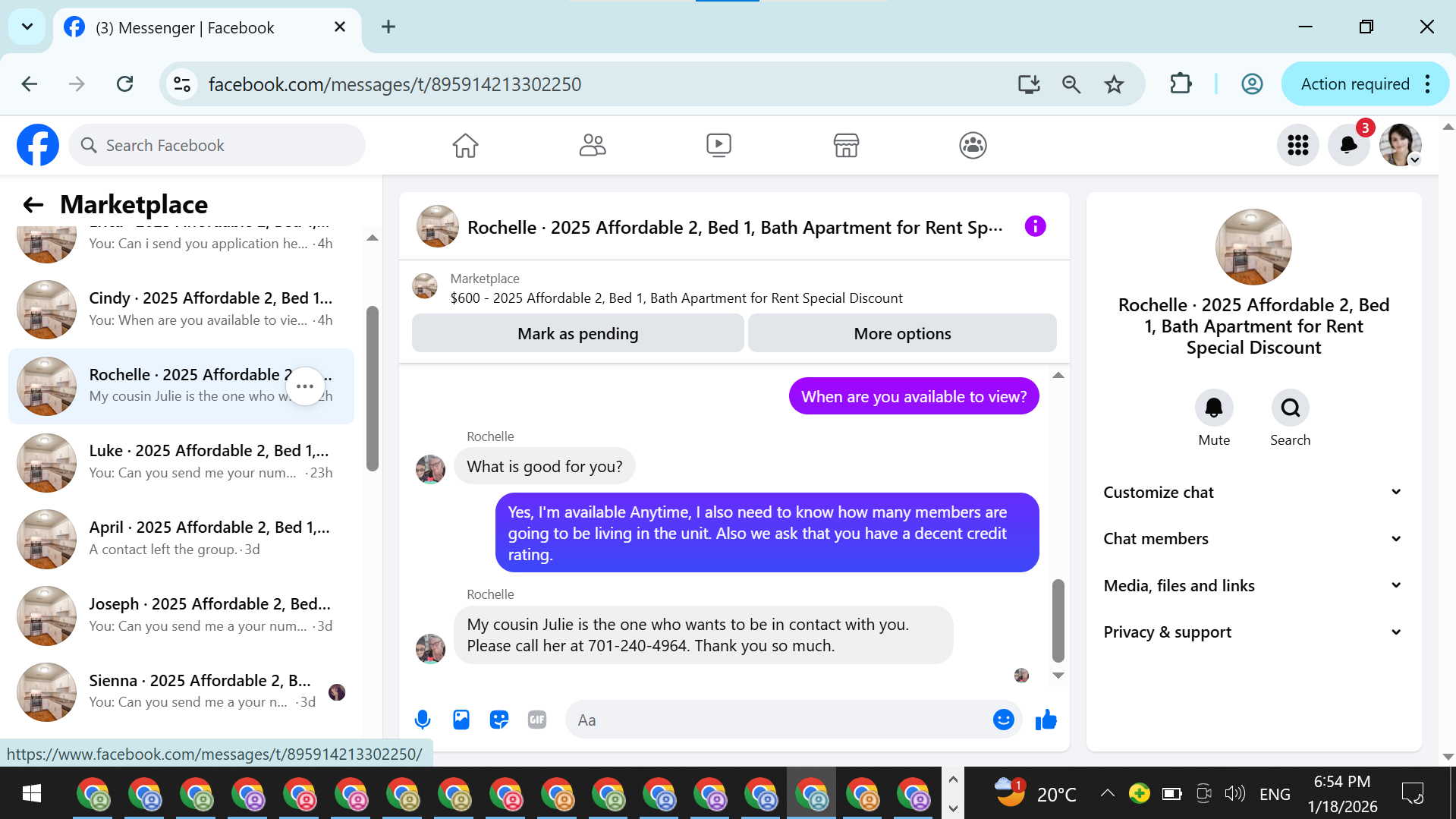Open the Video (Watch) icon
This screenshot has width=1456, height=819.
point(719,145)
